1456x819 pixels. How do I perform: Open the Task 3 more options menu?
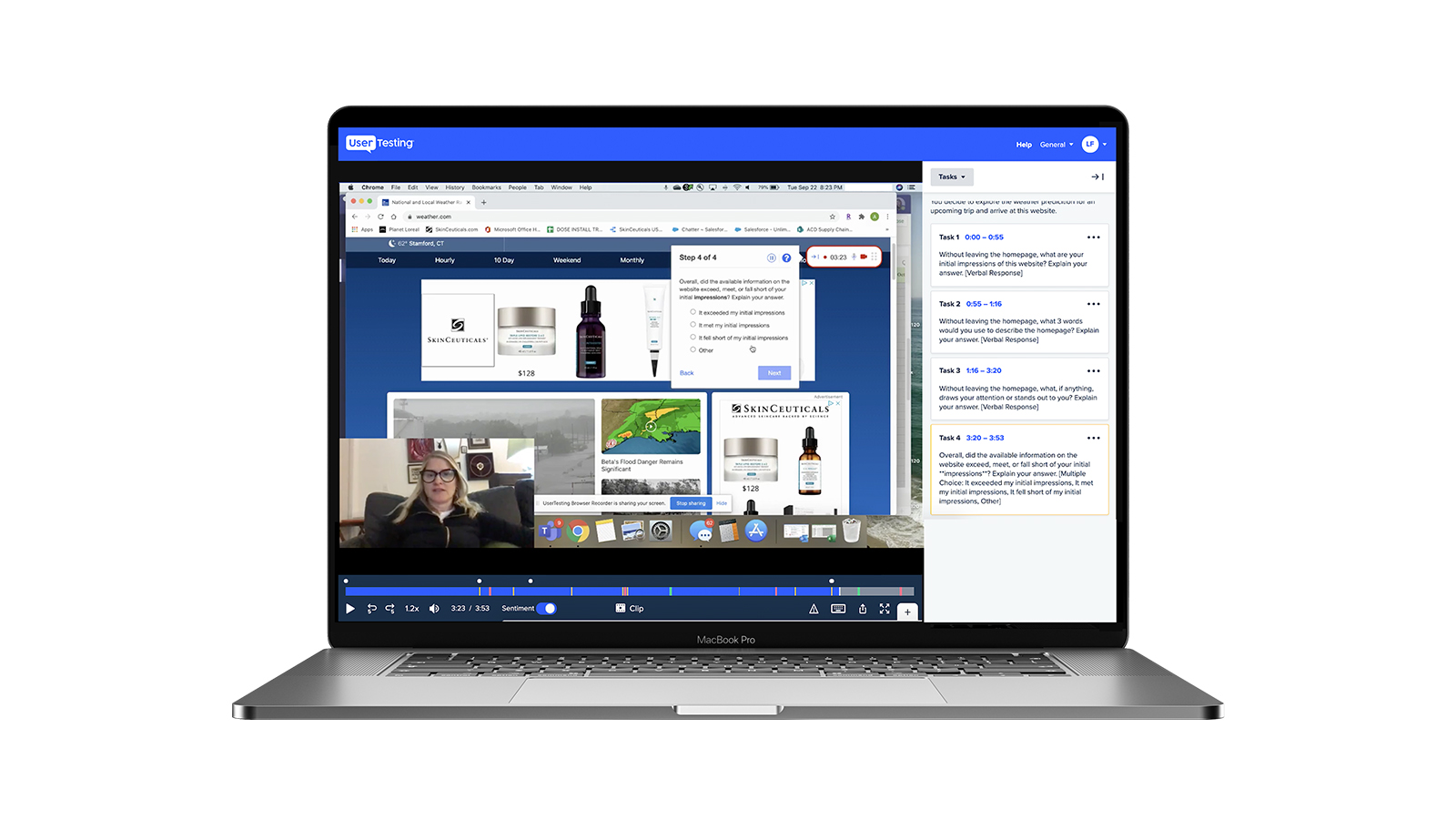tap(1094, 370)
